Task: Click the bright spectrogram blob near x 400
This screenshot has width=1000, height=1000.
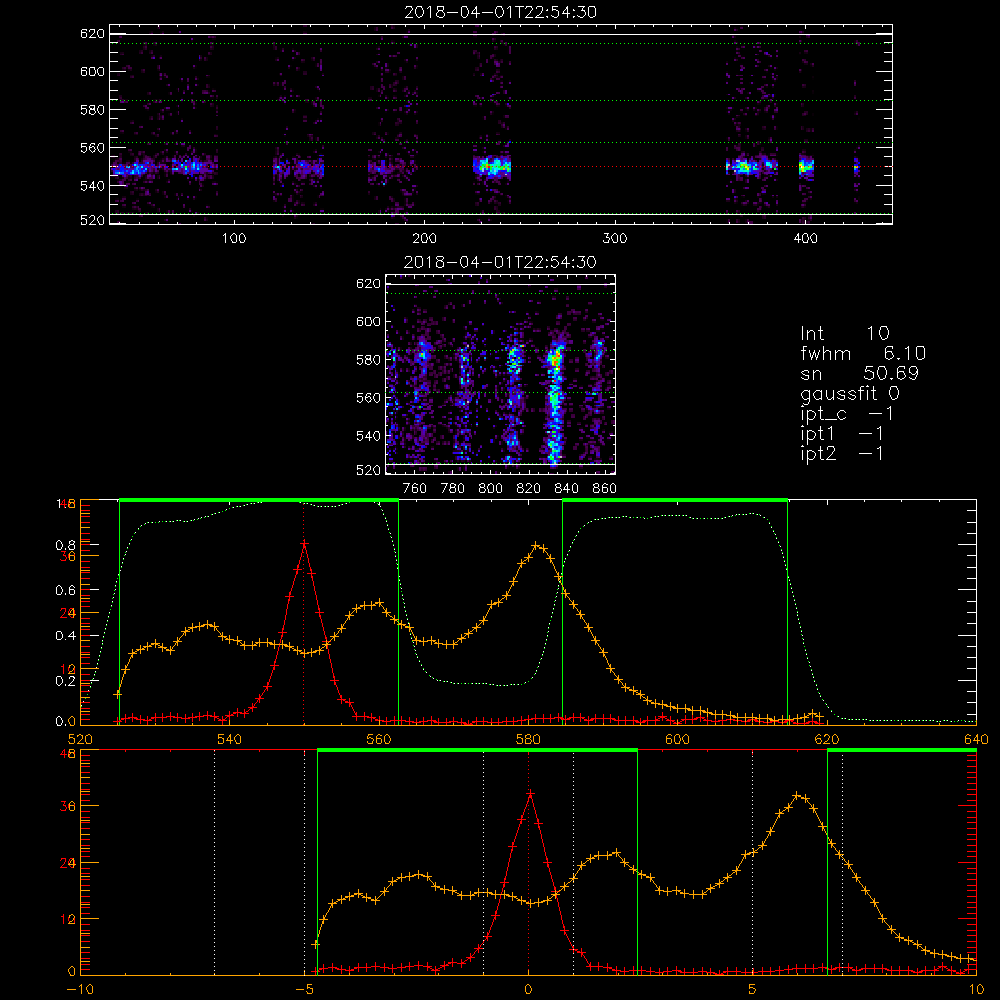Action: (x=806, y=167)
